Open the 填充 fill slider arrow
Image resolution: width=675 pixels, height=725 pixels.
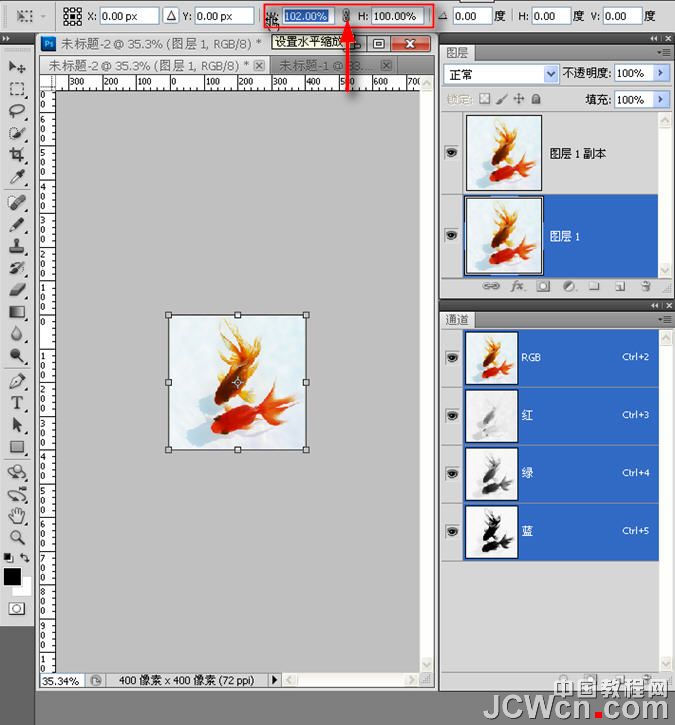coord(661,99)
